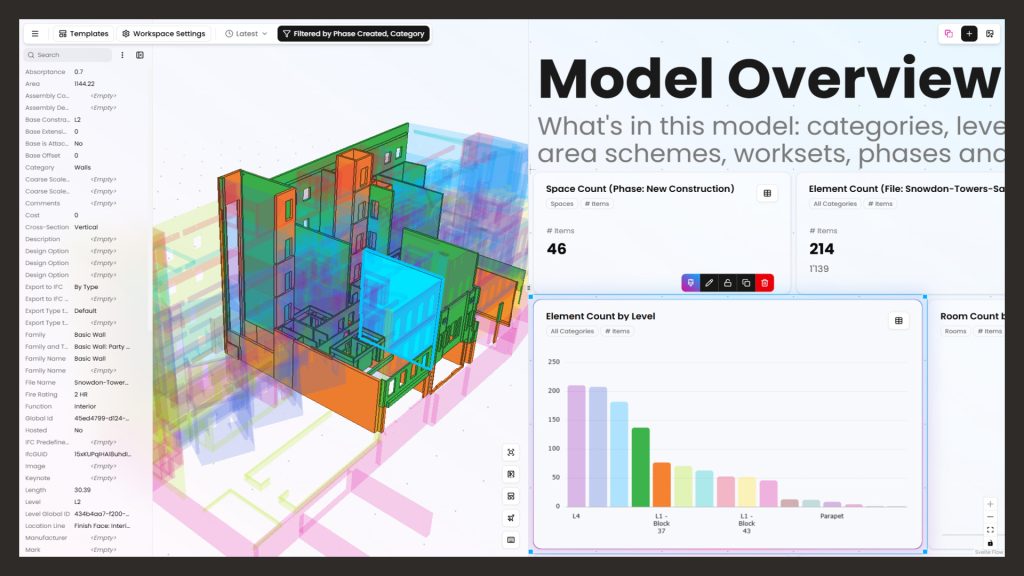Click the edit-canvas icon at top right
This screenshot has width=1024, height=576.
(x=990, y=34)
